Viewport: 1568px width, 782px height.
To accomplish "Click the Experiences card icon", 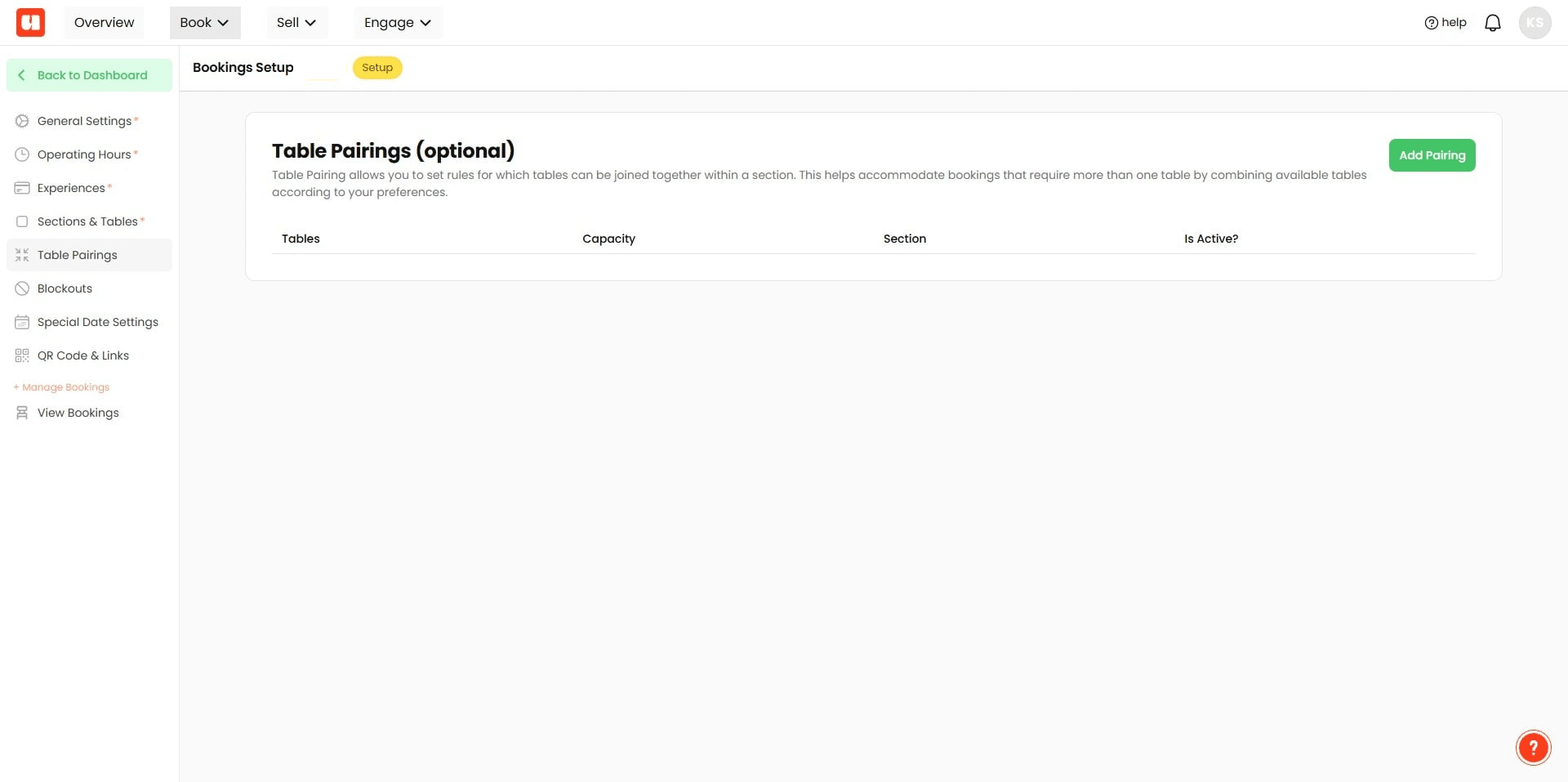I will coord(22,188).
